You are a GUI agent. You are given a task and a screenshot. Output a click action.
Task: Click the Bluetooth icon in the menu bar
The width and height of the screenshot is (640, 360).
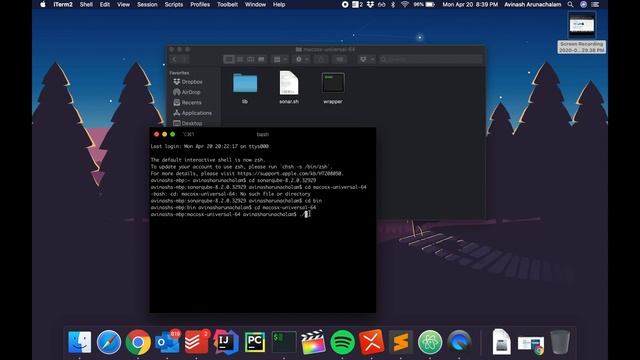(393, 4)
